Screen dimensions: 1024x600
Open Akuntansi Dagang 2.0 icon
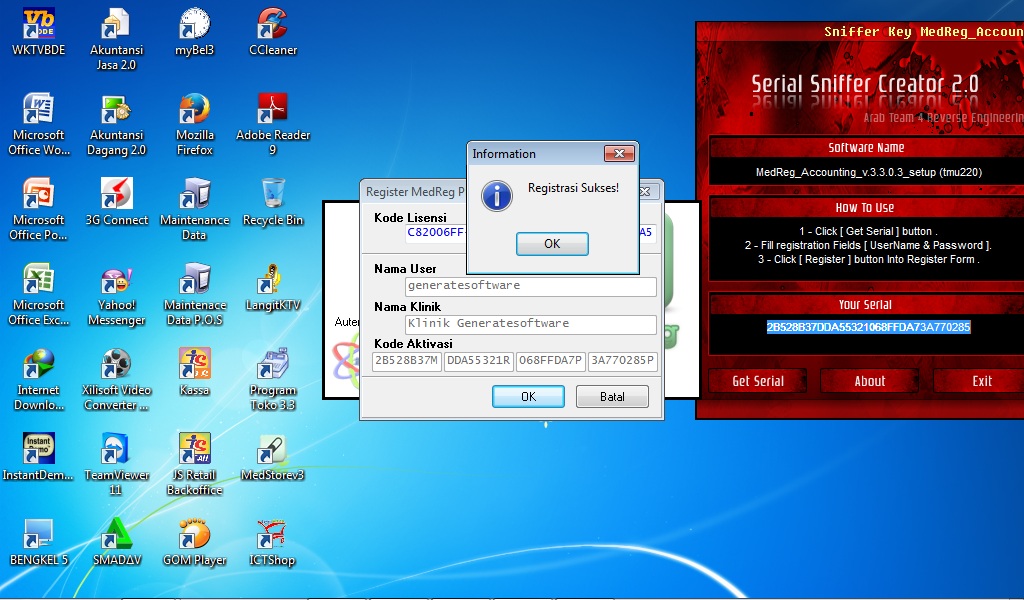pos(116,124)
